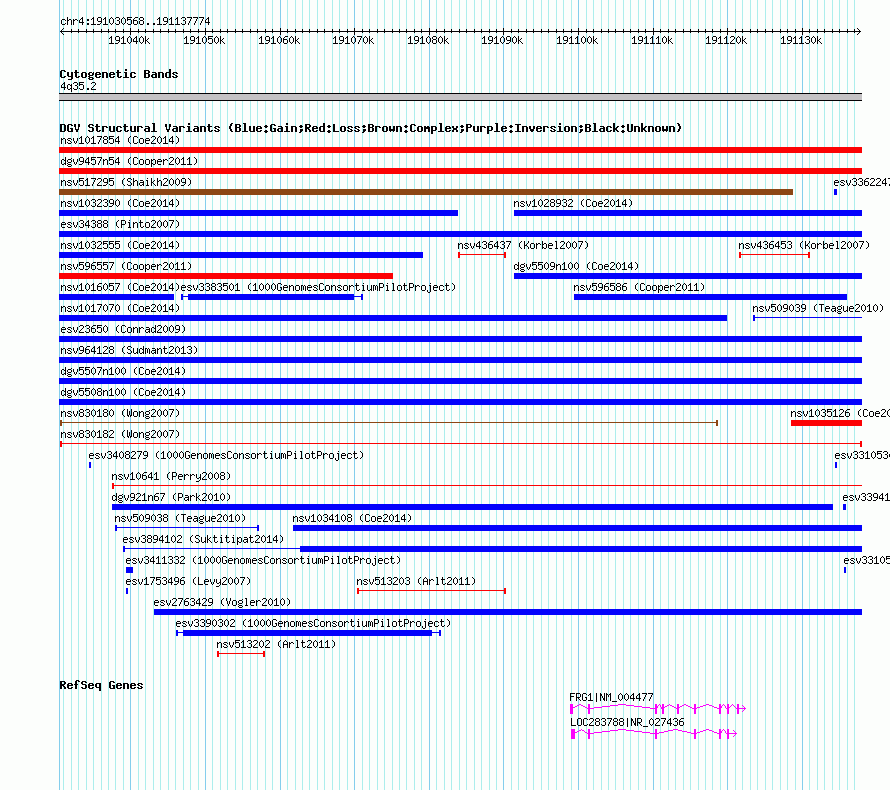Open nsv509038 (Teague2010) label
Image resolution: width=890 pixels, height=790 pixels.
[x=180, y=518]
